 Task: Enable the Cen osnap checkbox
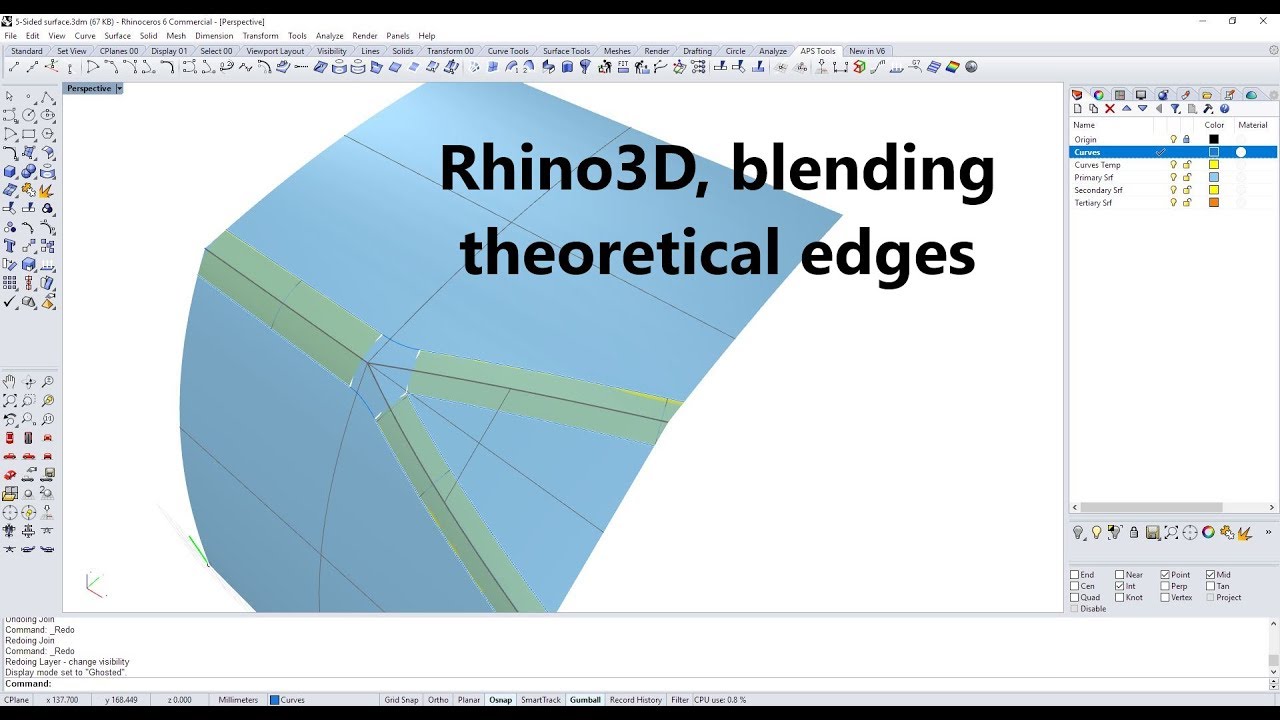click(x=1075, y=586)
